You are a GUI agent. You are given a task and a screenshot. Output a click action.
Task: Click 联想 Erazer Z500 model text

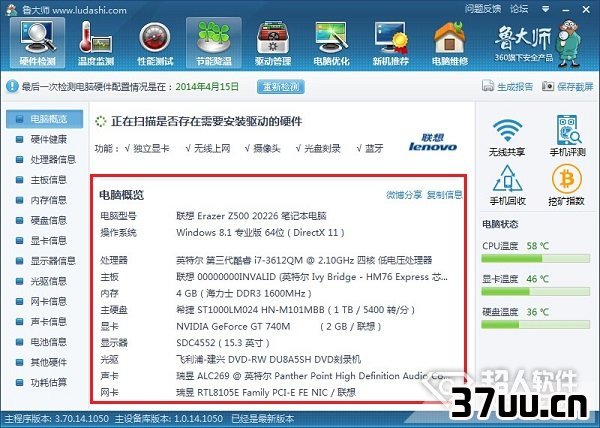pos(251,216)
